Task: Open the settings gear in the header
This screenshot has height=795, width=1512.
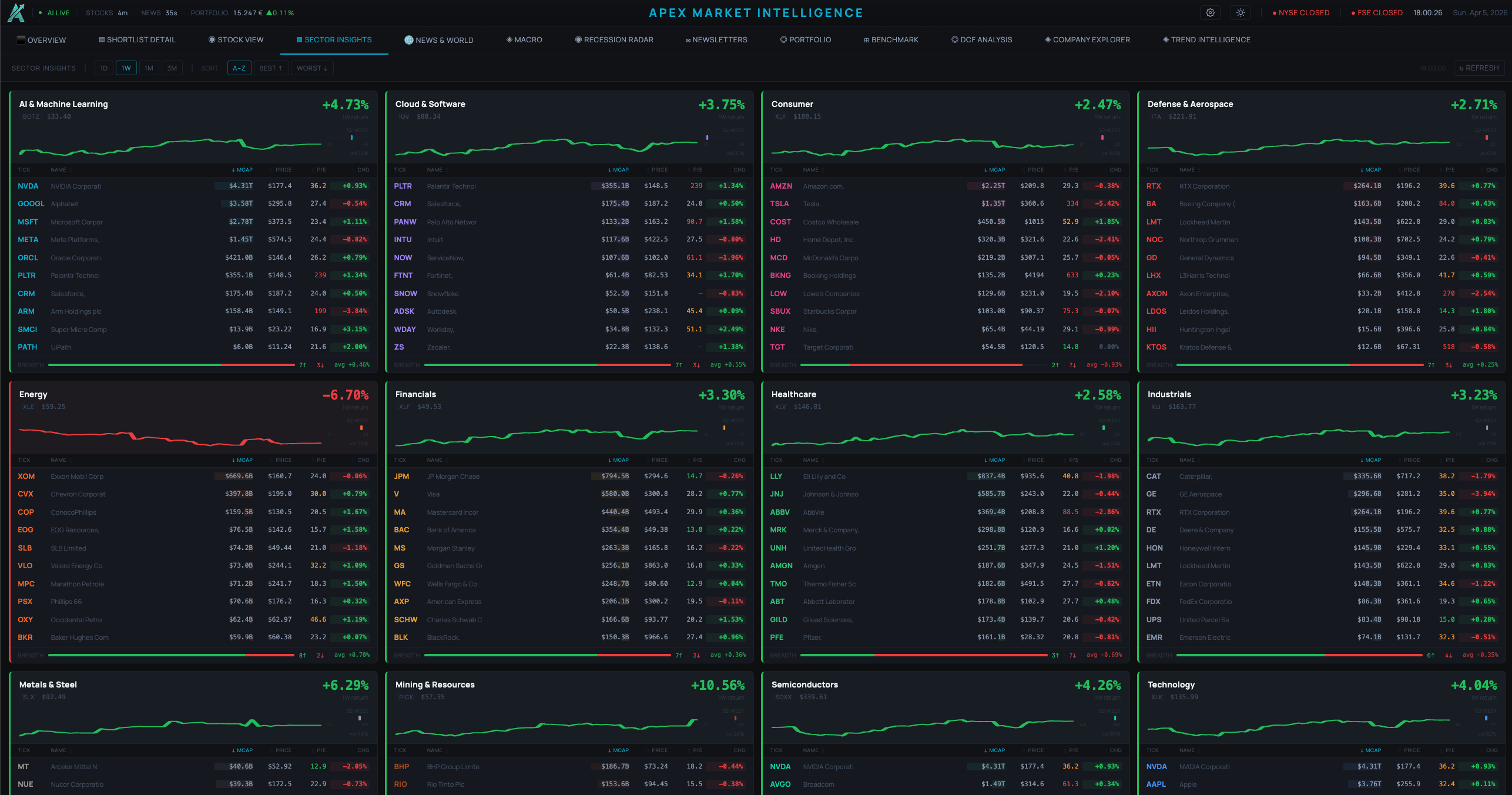Action: click(x=1210, y=12)
